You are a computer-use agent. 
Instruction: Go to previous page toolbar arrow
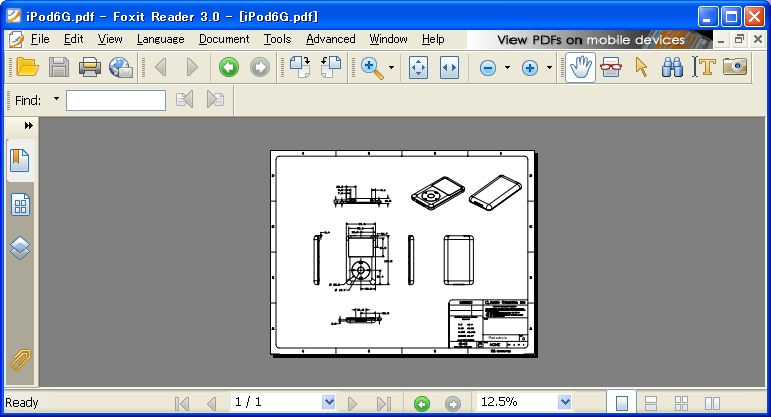(161, 67)
